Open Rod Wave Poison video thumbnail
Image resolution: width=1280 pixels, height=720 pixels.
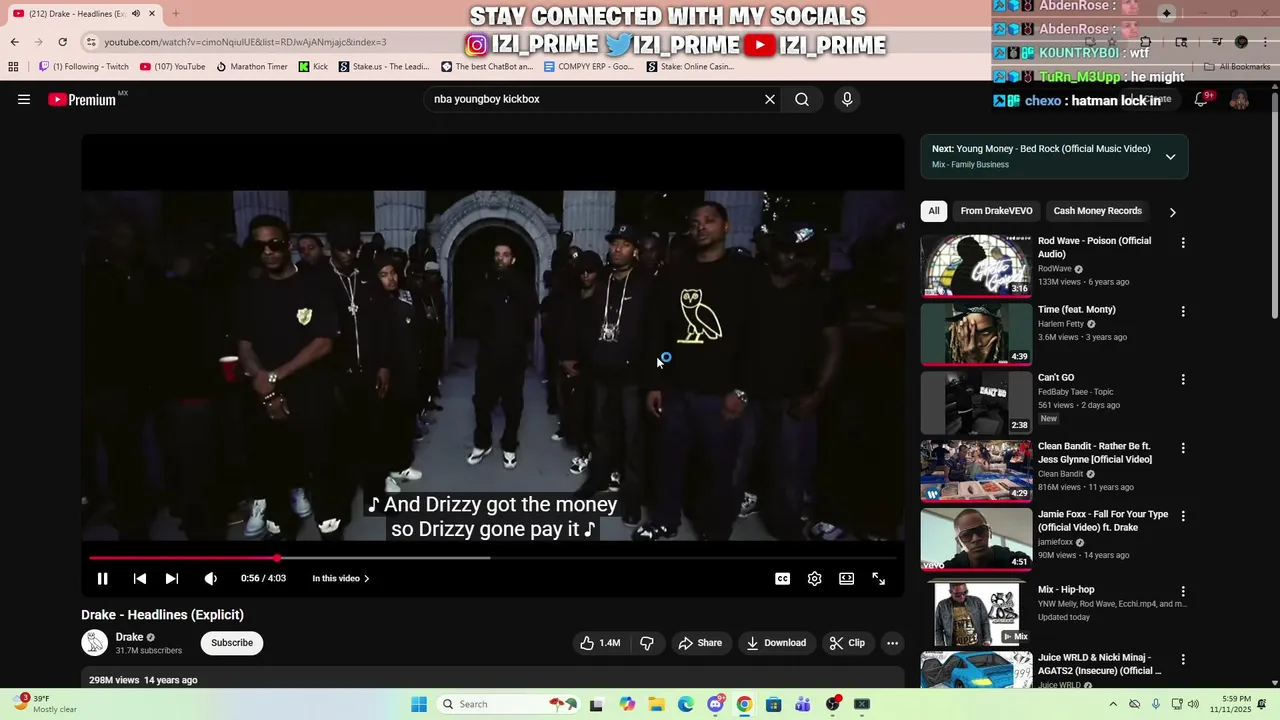(976, 265)
